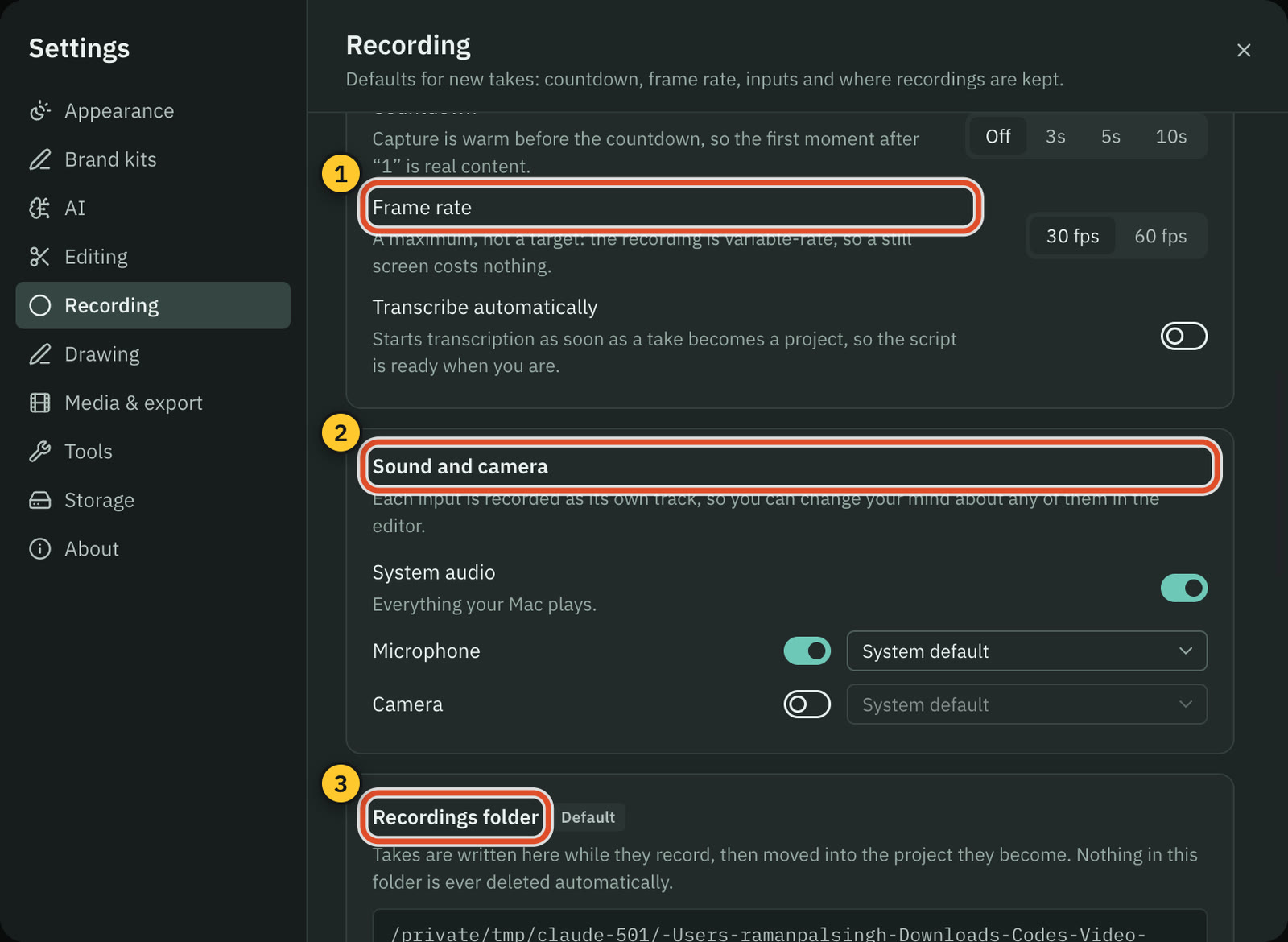This screenshot has height=942, width=1288.
Task: Click the Default badge next to Recordings folder
Action: click(x=588, y=817)
